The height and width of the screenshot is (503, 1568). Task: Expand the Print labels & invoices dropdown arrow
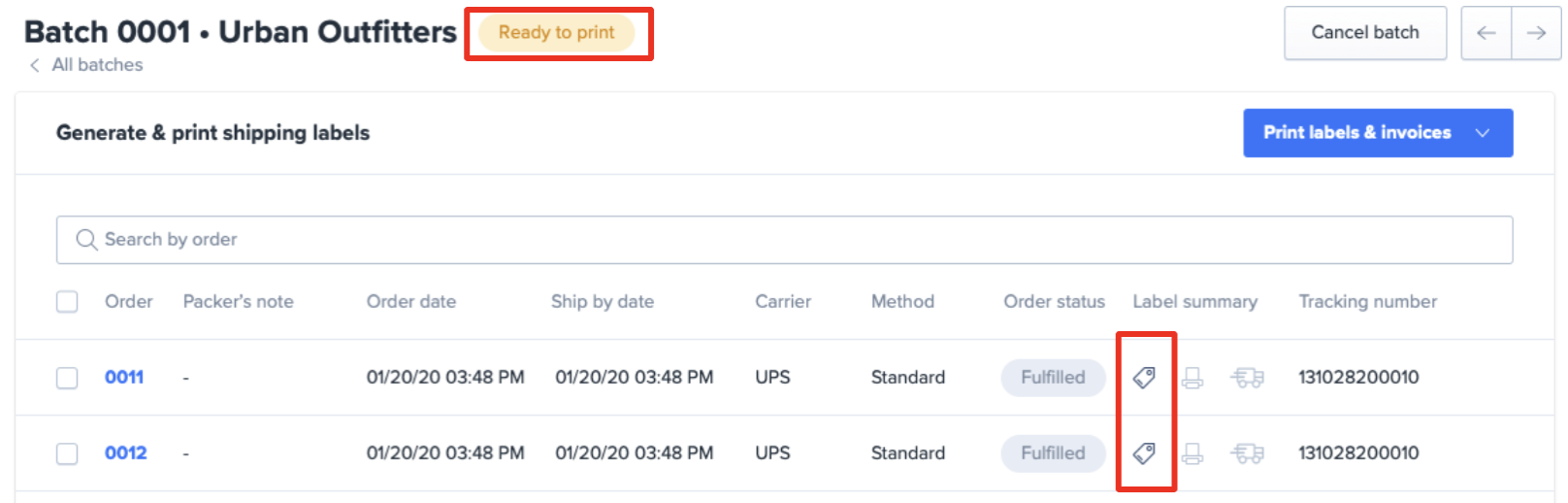(x=1483, y=133)
